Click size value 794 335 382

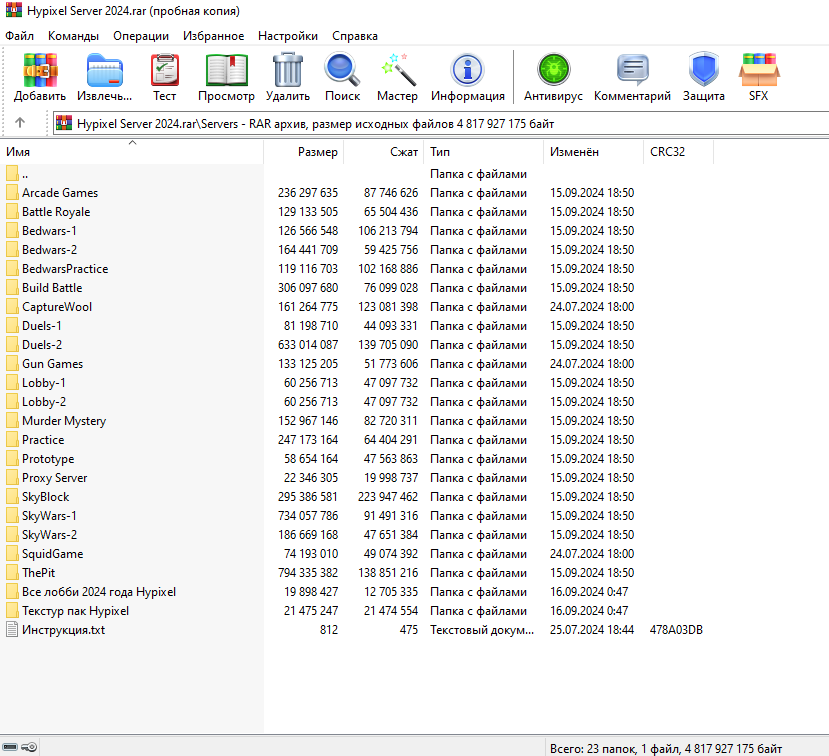(308, 573)
